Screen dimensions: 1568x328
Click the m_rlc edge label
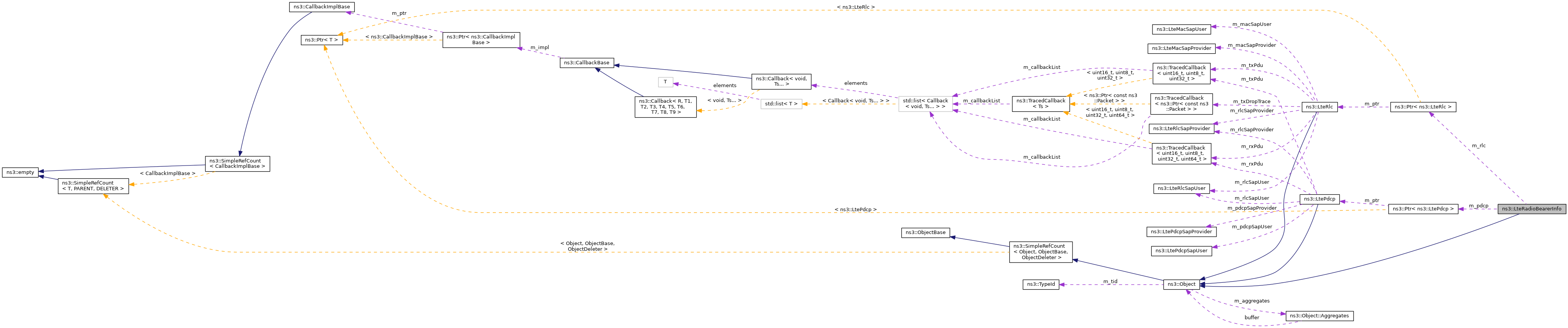[1478, 146]
